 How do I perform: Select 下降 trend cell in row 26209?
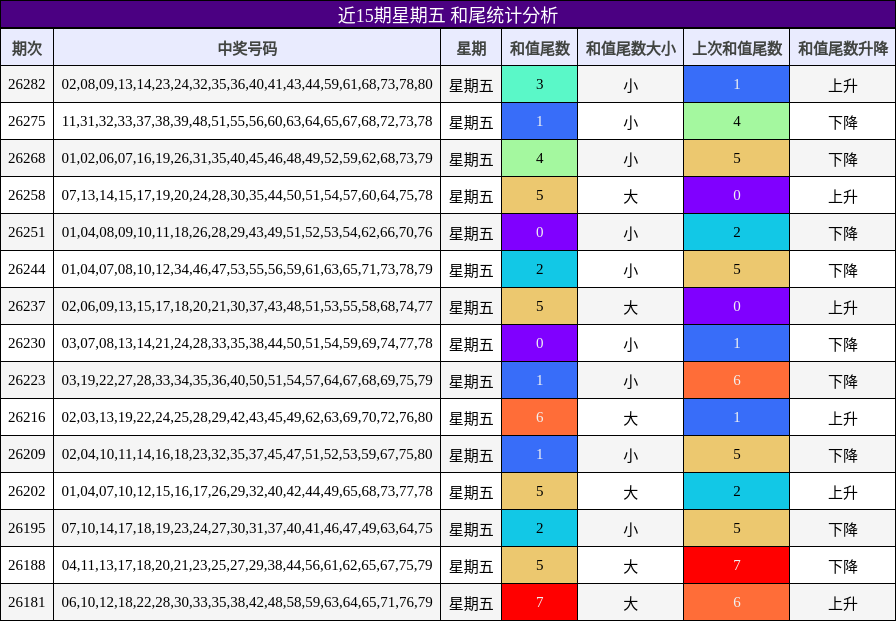[x=843, y=454]
